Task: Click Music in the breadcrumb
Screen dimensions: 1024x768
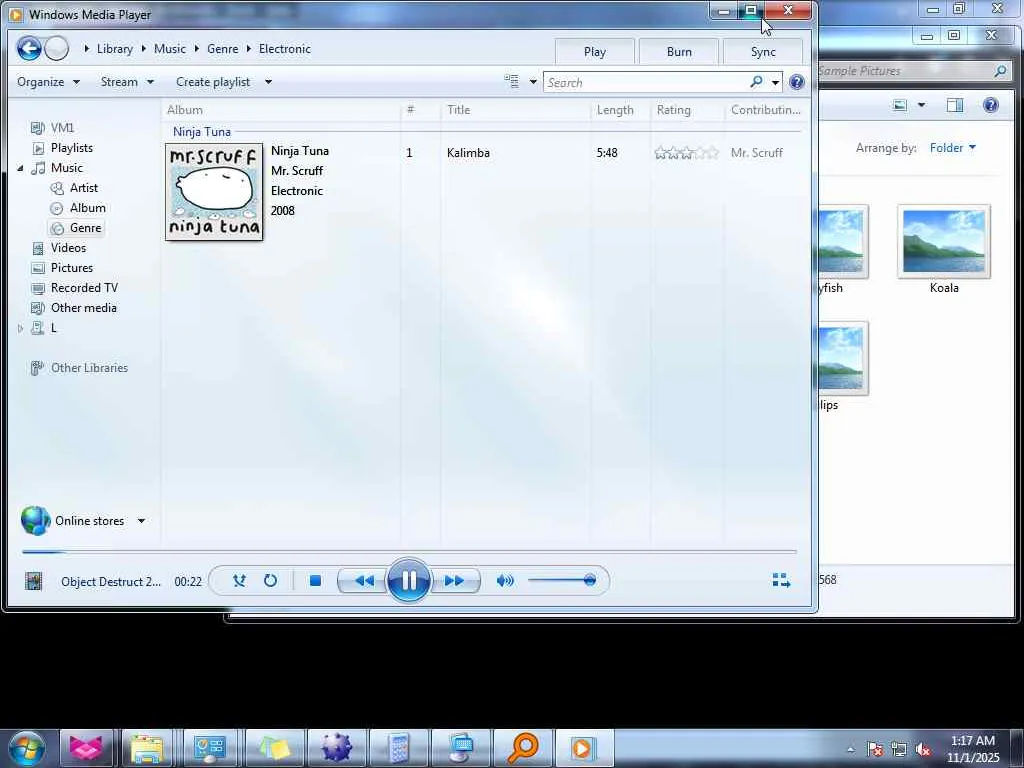Action: (x=170, y=49)
